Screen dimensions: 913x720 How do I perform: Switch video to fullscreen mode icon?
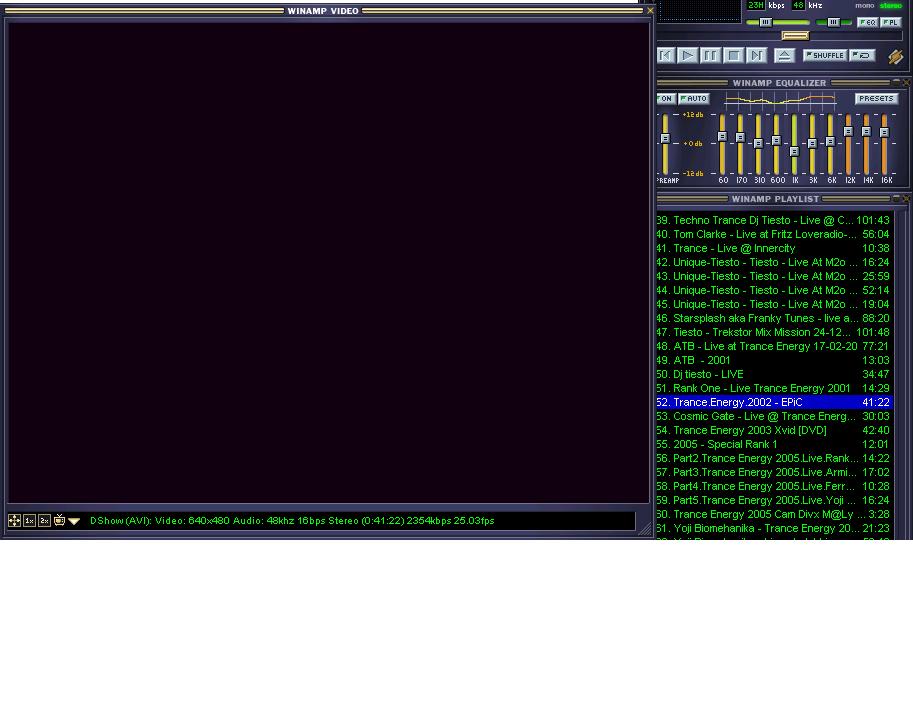pos(15,521)
